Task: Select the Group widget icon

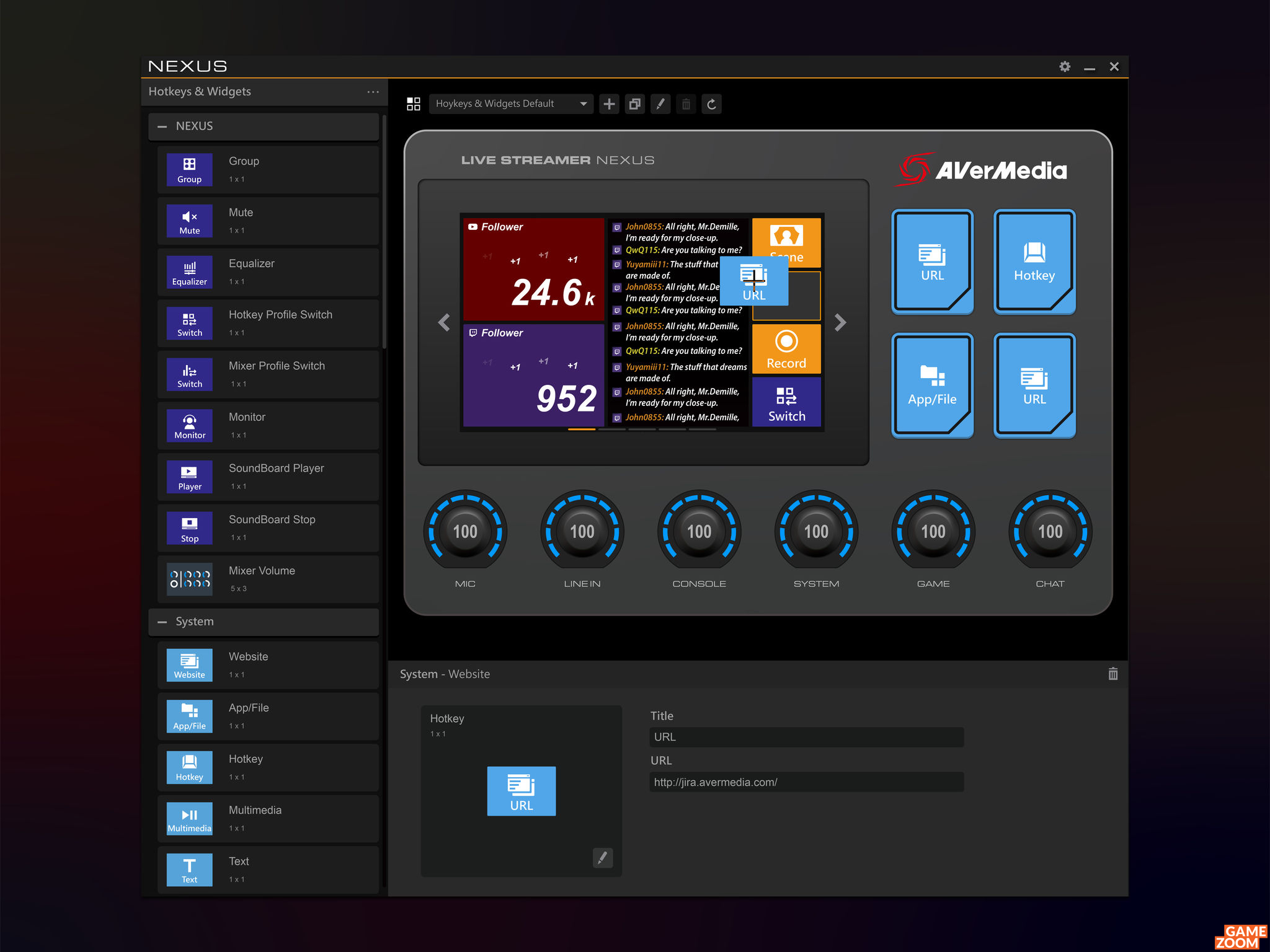Action: (x=189, y=169)
